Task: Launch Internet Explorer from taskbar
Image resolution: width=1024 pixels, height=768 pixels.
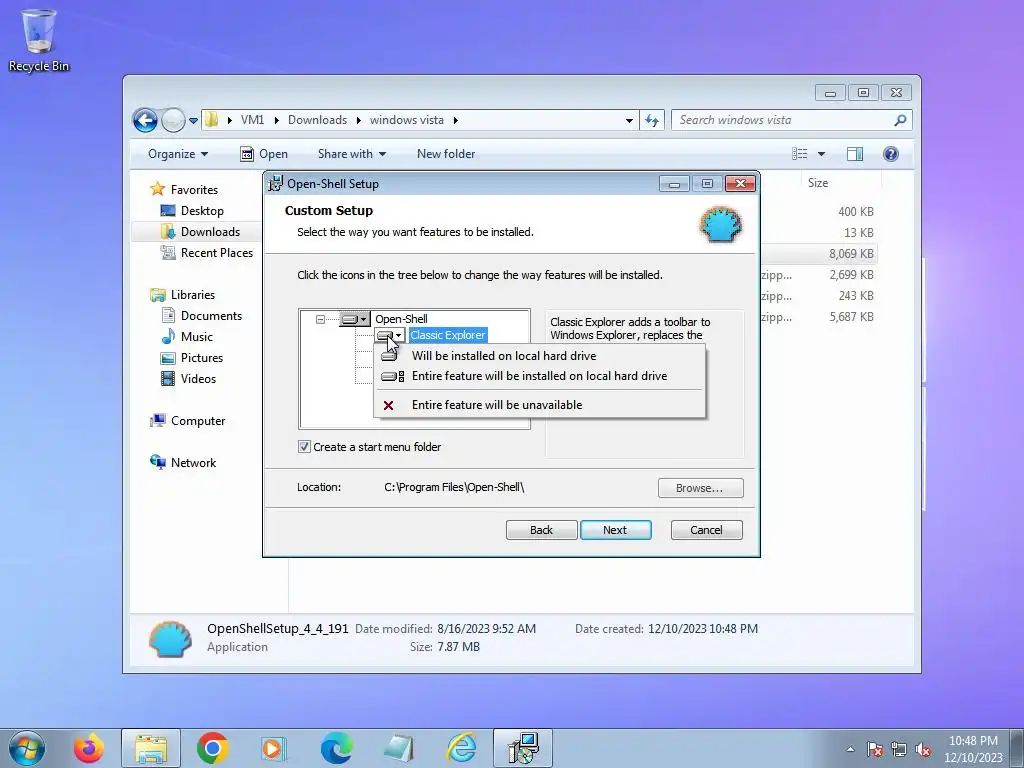Action: tap(461, 748)
